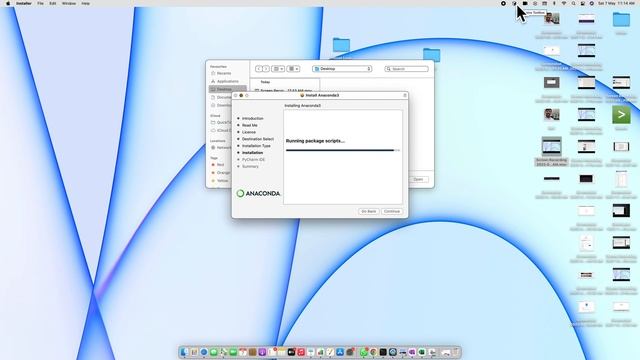640x360 pixels.
Task: Open Launchpad from the Dock
Action: click(x=194, y=352)
